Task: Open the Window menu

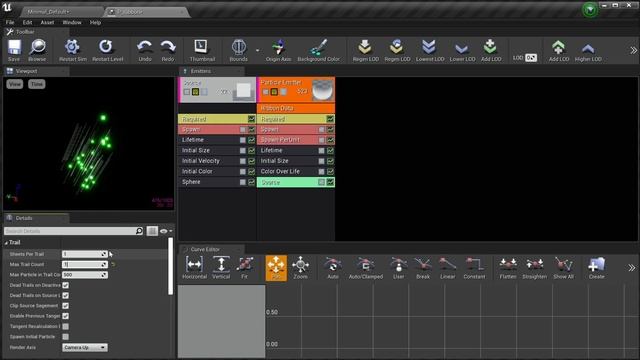Action: 72,22
